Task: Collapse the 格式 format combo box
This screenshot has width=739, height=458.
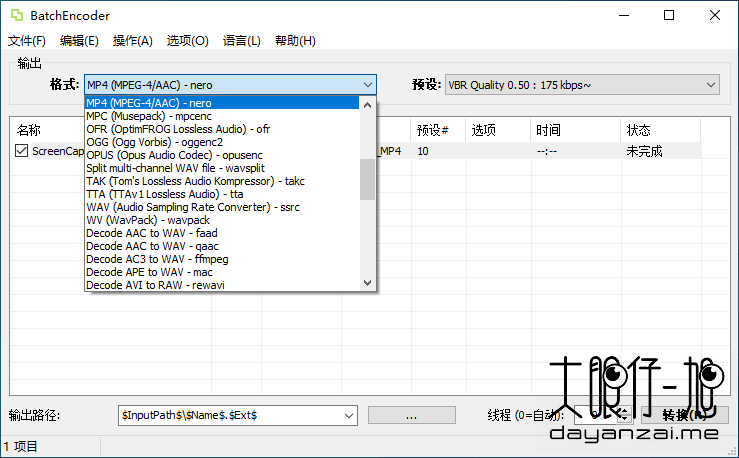Action: (230, 85)
